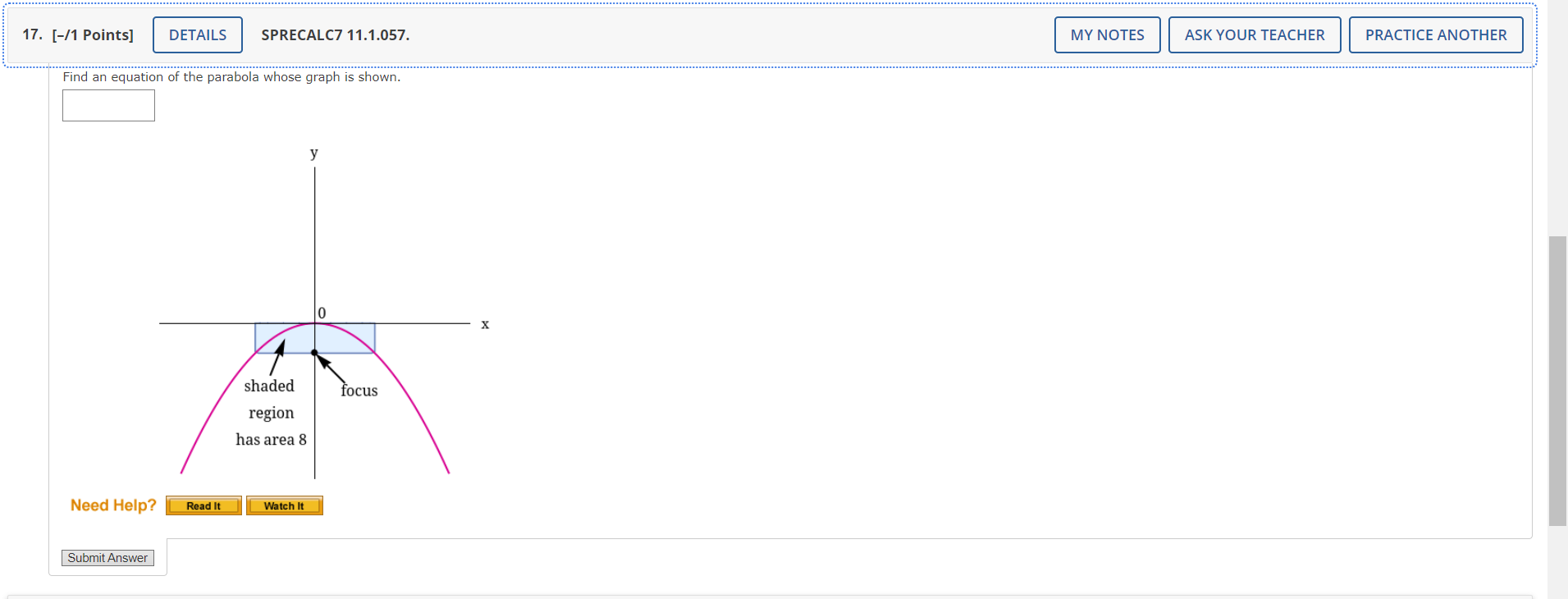Click the points indicator [-/1 Points]
The image size is (1568, 599).
[x=93, y=34]
